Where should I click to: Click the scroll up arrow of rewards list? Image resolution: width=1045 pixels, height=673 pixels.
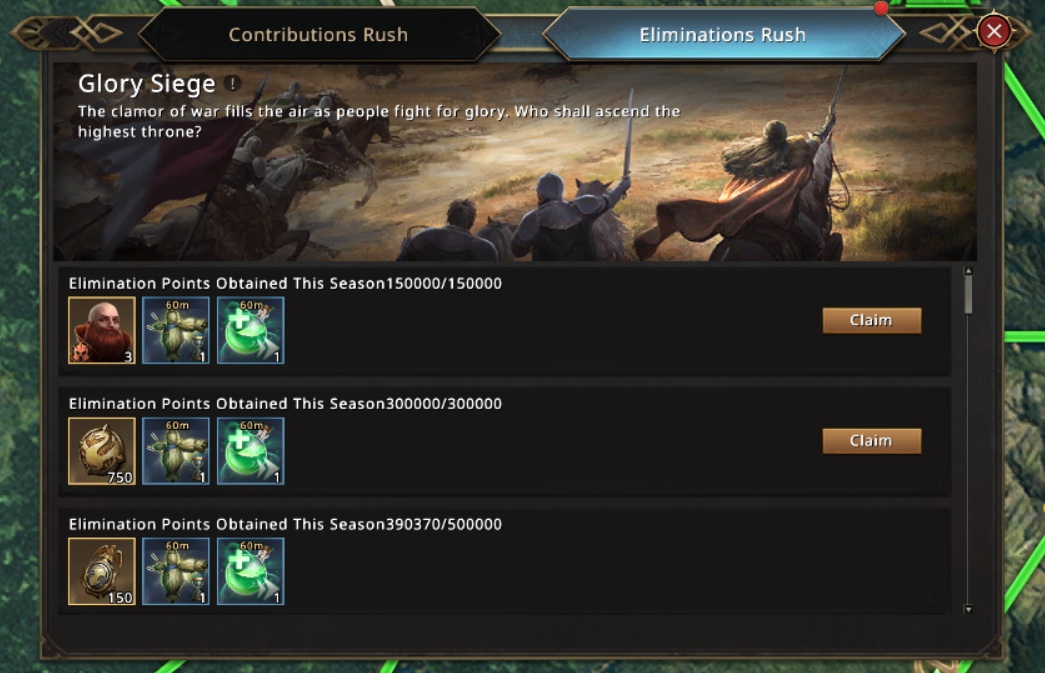(967, 271)
